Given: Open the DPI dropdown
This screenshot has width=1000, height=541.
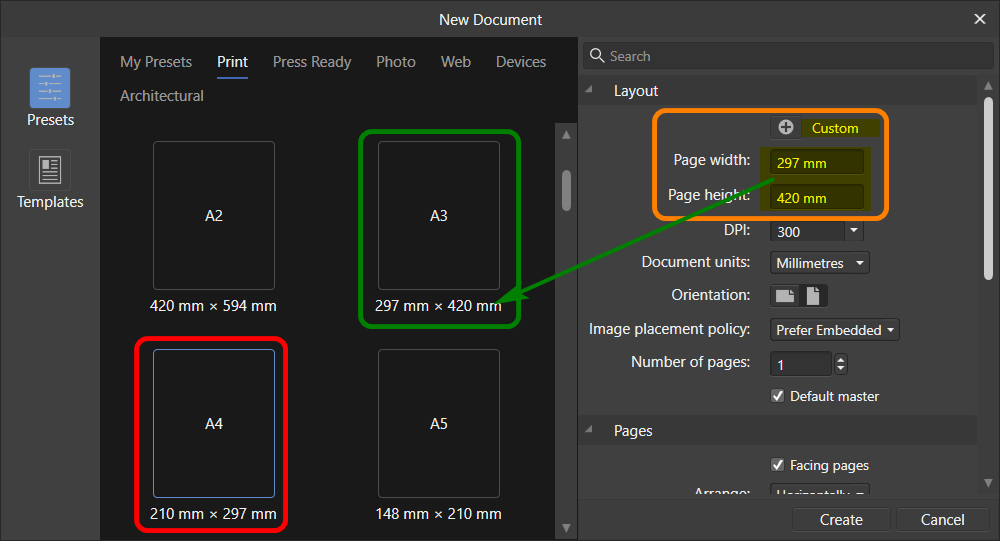Looking at the screenshot, I should (x=853, y=231).
